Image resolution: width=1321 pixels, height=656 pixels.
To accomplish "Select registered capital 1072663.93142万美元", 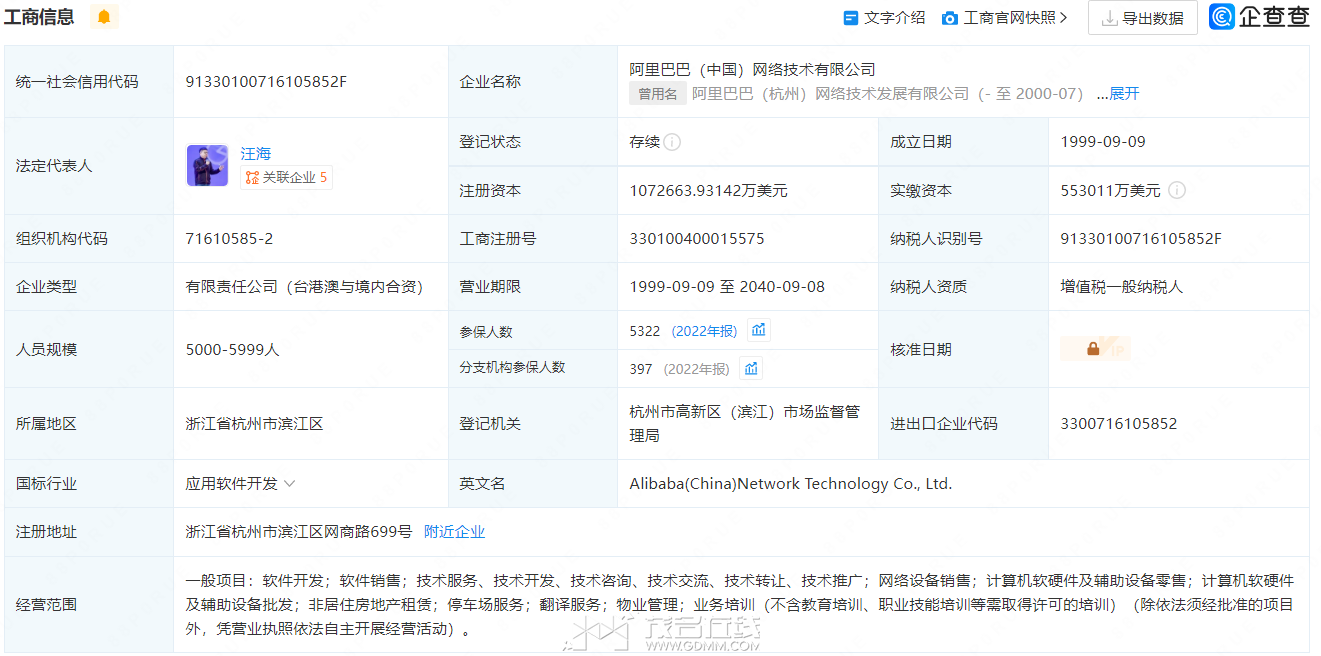I will click(708, 190).
